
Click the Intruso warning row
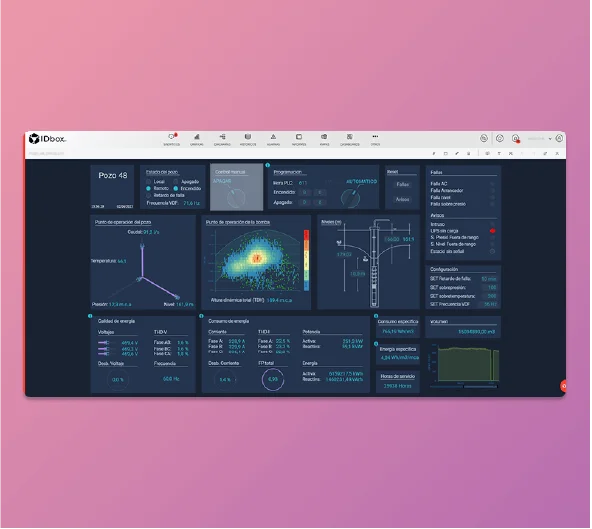click(463, 224)
